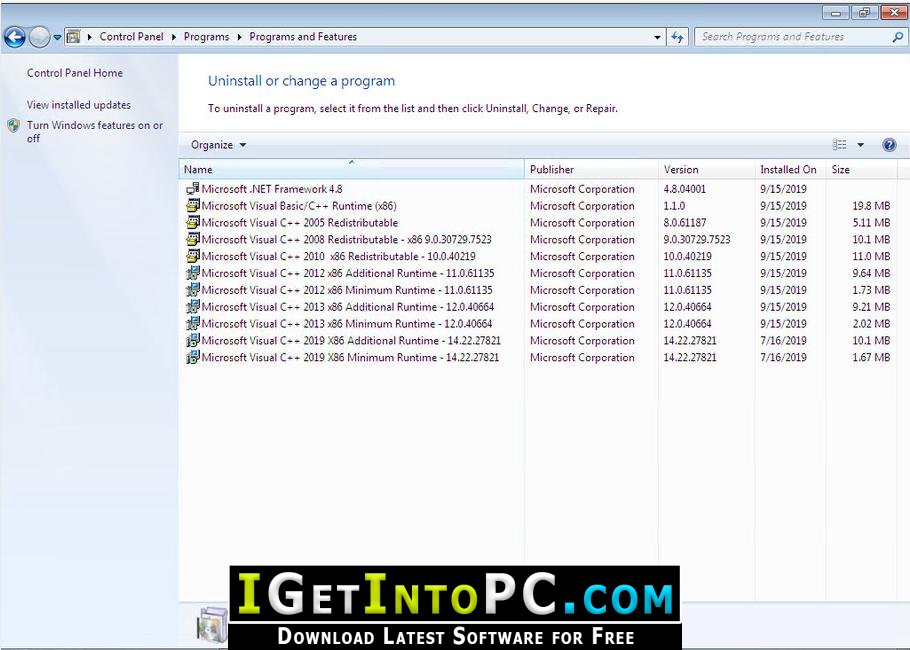Select Programs breadcrumb
Screen dimensions: 910x650
pyautogui.click(x=206, y=37)
